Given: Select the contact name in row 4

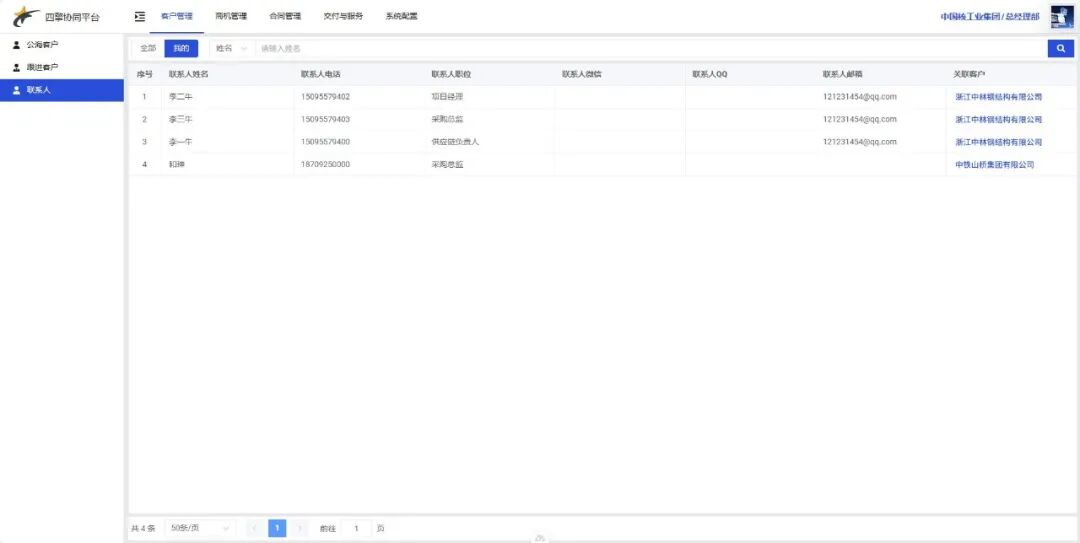Looking at the screenshot, I should coord(176,165).
